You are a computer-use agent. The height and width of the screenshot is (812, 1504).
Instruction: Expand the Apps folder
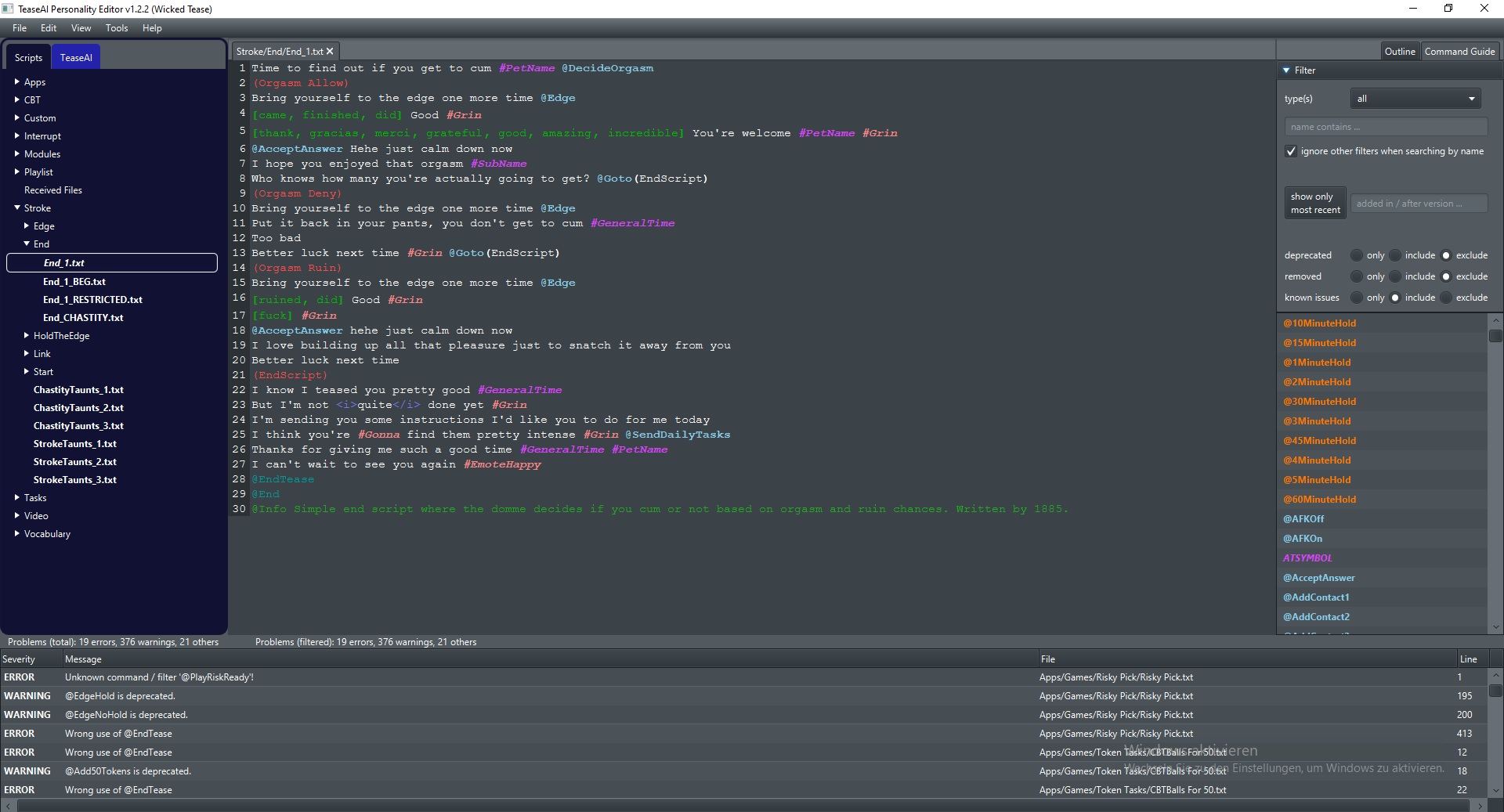click(17, 81)
